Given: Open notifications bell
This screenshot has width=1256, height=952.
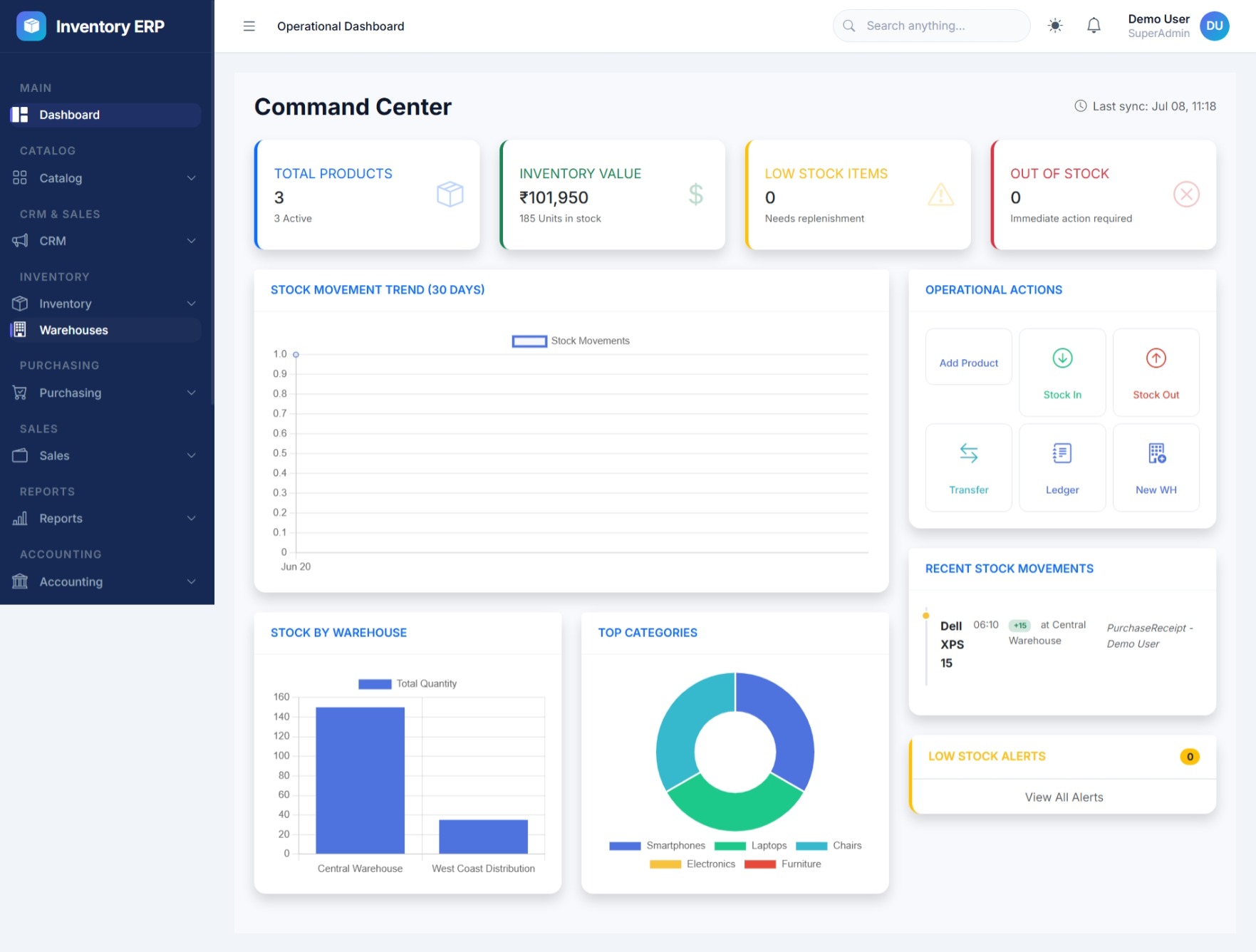Looking at the screenshot, I should [x=1094, y=26].
